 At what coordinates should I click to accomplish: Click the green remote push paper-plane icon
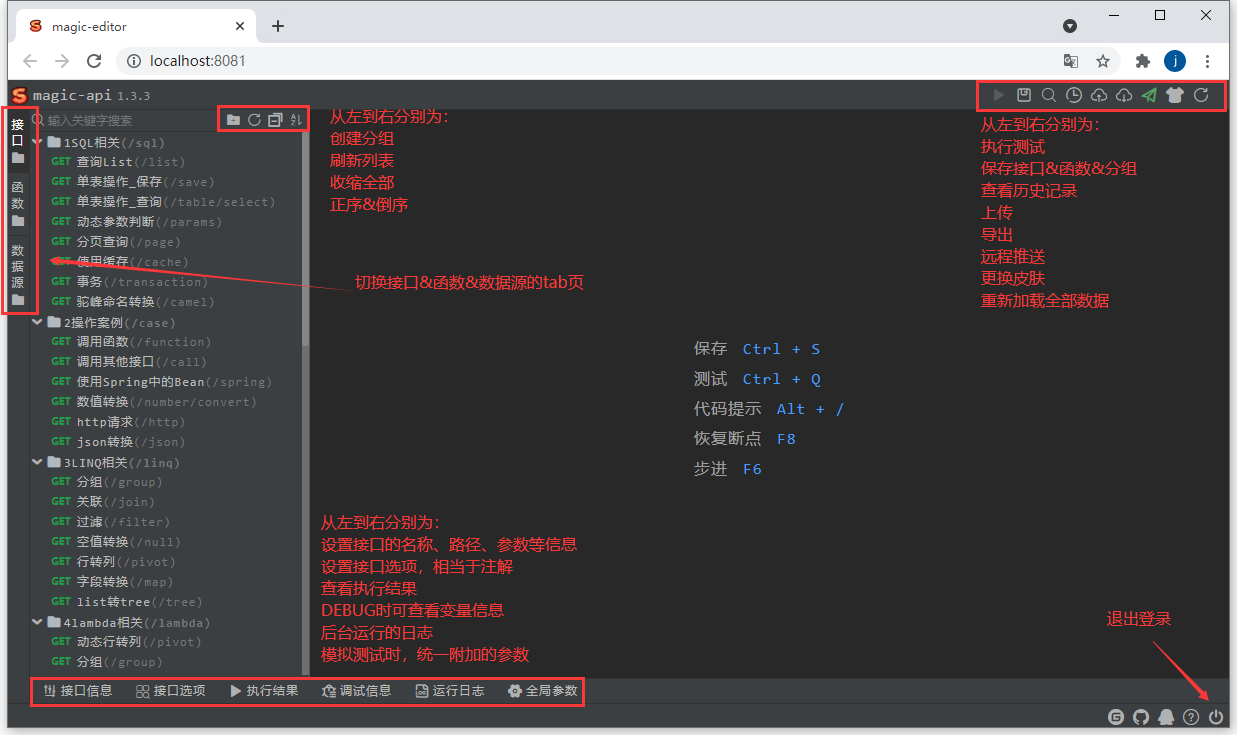click(1148, 94)
